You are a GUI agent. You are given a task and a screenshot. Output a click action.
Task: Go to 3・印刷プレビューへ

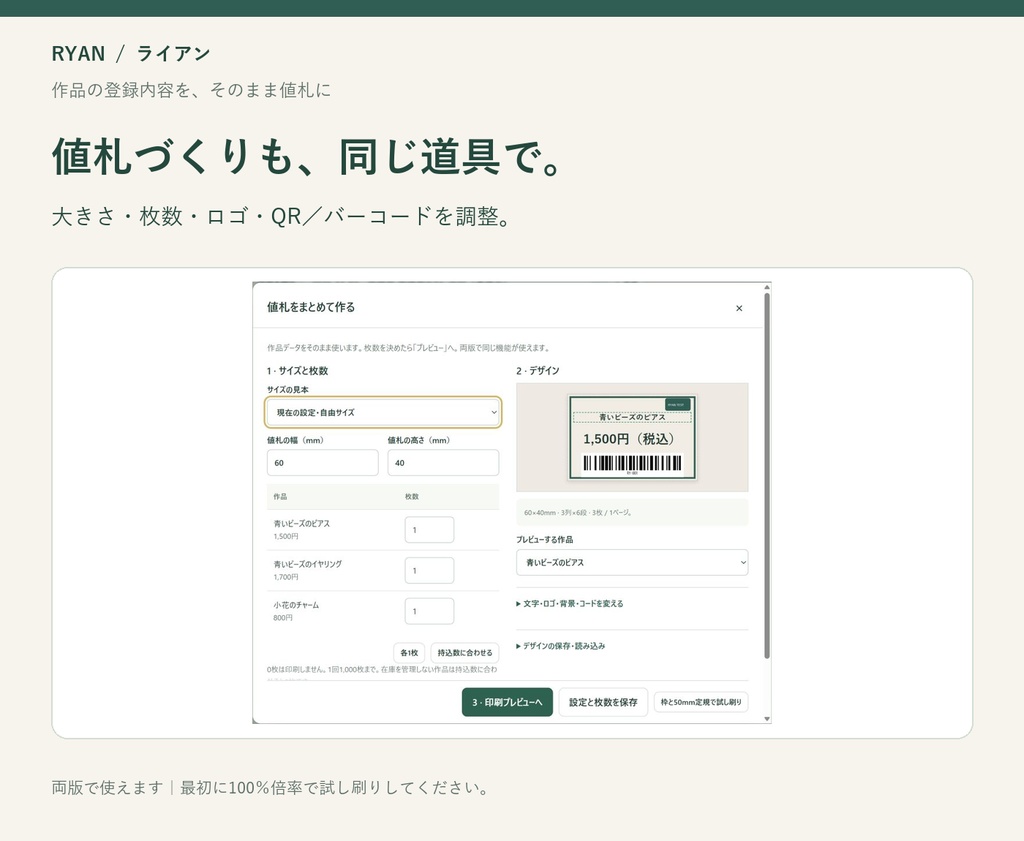(507, 702)
